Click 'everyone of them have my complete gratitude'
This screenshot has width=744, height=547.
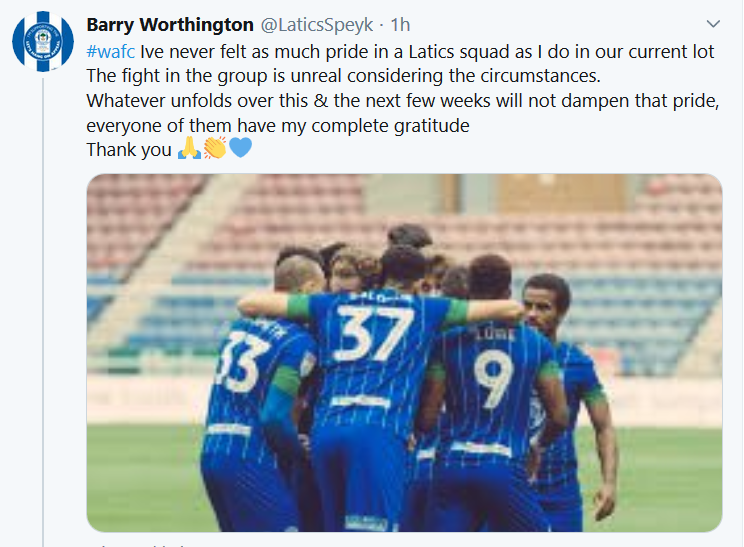point(278,126)
